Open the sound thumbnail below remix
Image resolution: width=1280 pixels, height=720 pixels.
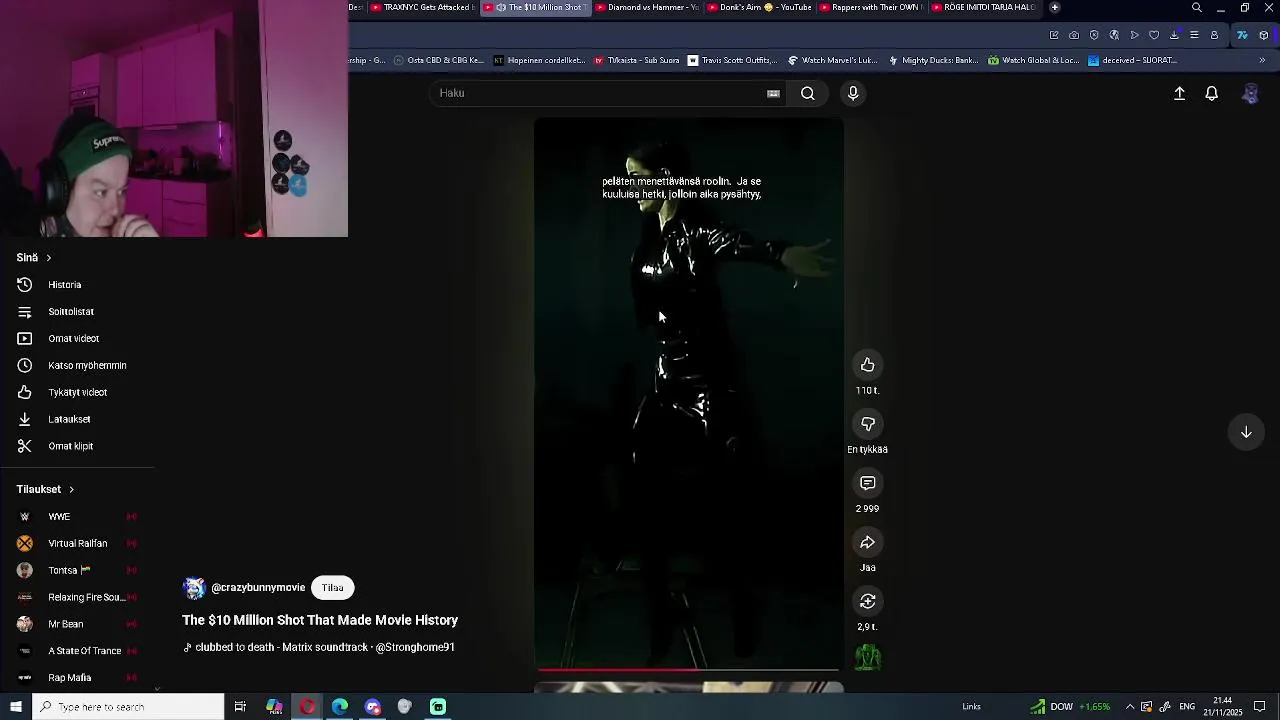point(867,657)
